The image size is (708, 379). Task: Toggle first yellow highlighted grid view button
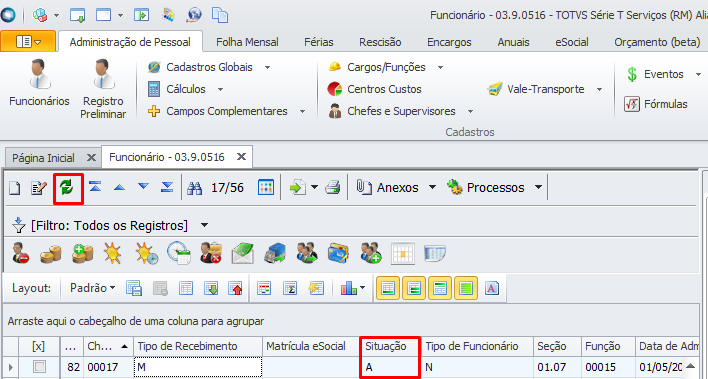click(x=388, y=288)
